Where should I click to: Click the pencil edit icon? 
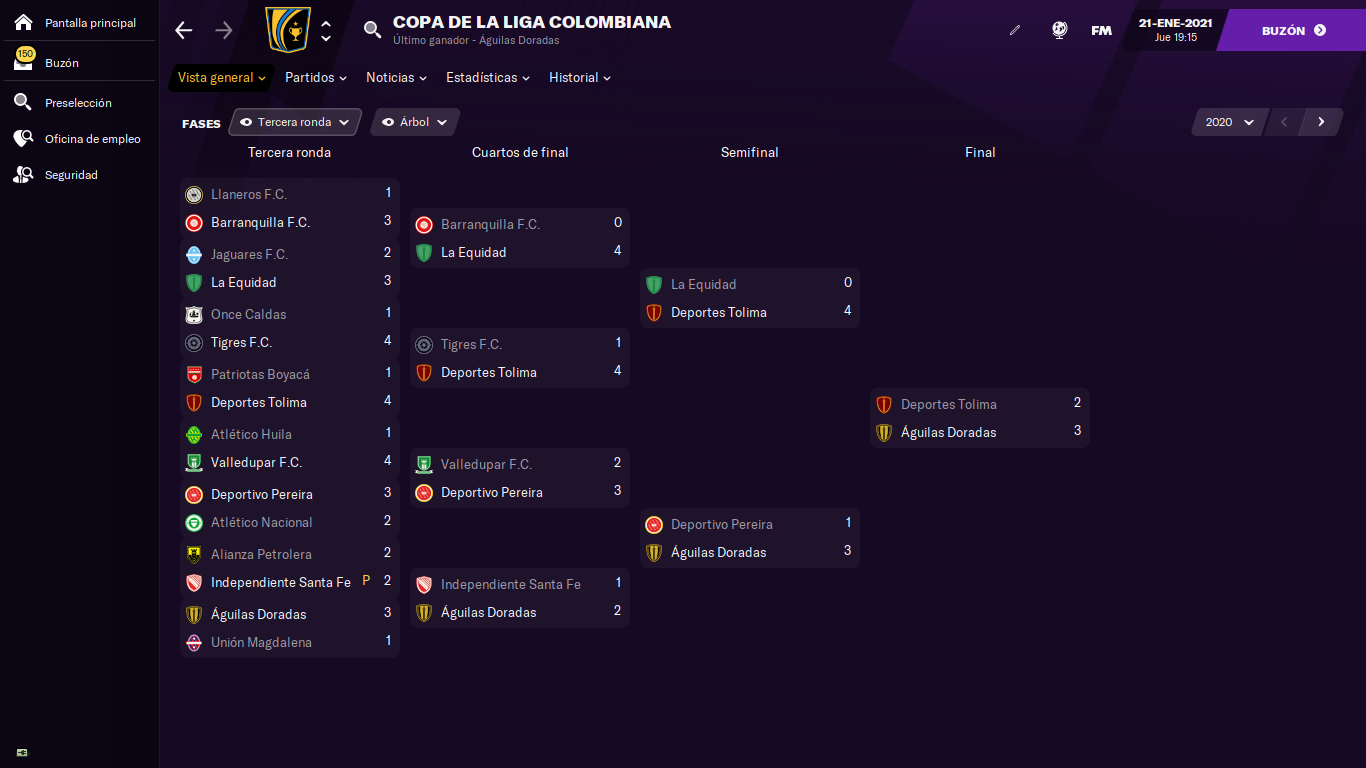click(1015, 30)
